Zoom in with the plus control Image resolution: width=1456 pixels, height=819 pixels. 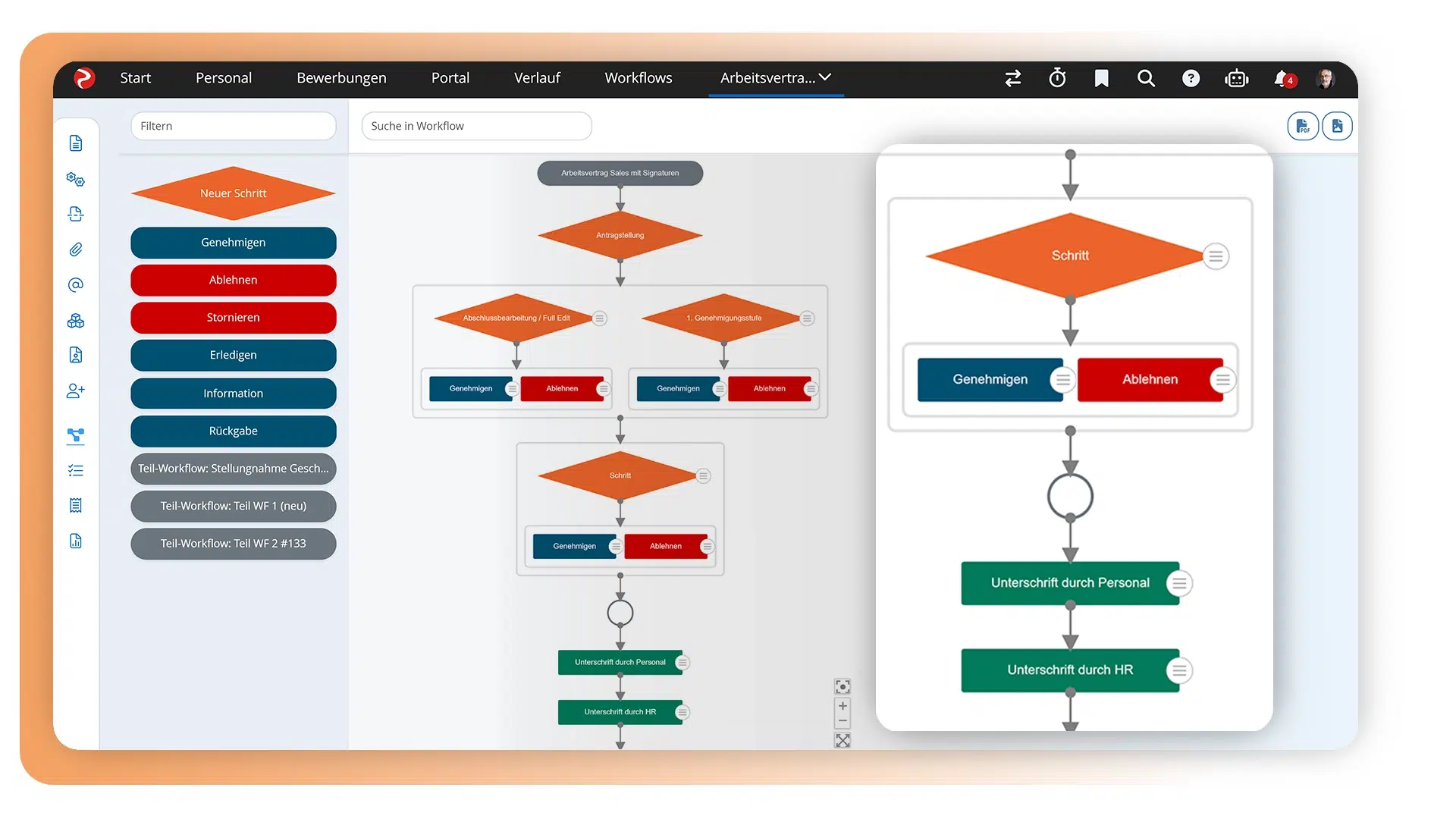click(843, 706)
